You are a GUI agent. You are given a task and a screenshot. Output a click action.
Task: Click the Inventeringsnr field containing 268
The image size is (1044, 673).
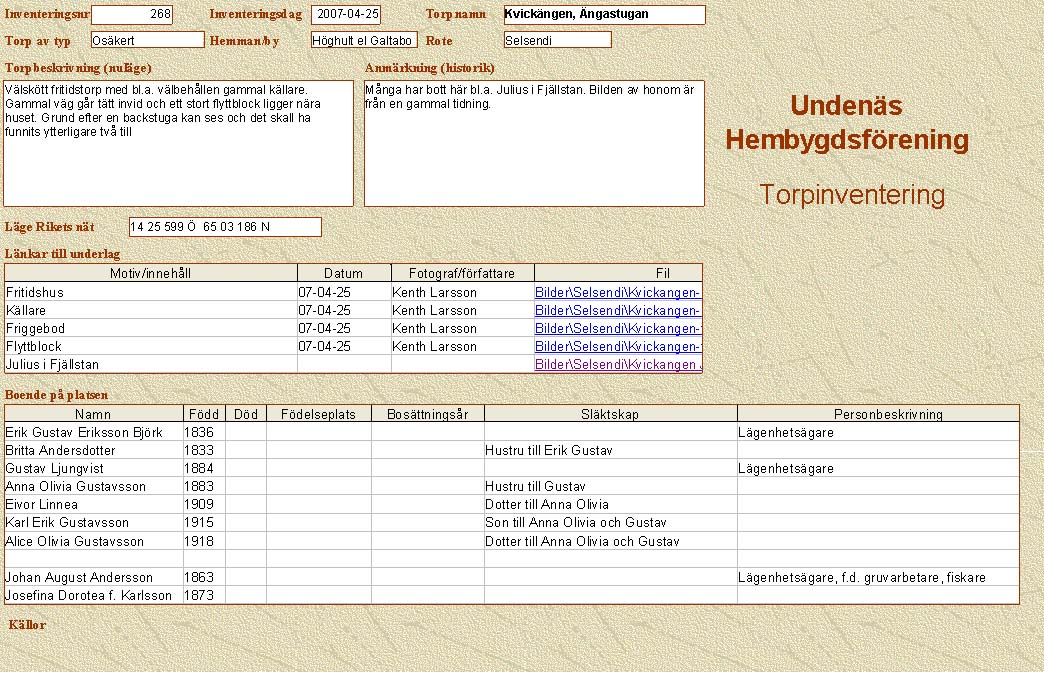[x=131, y=15]
